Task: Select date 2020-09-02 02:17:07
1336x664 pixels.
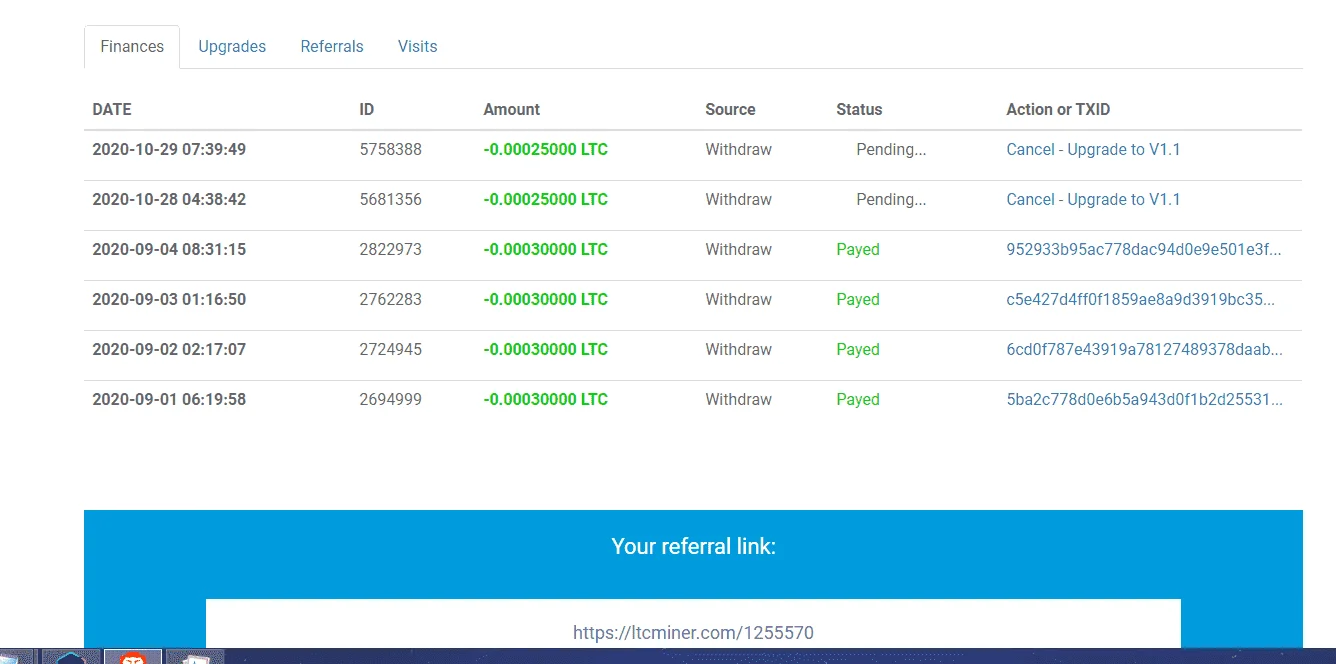Action: click(169, 350)
